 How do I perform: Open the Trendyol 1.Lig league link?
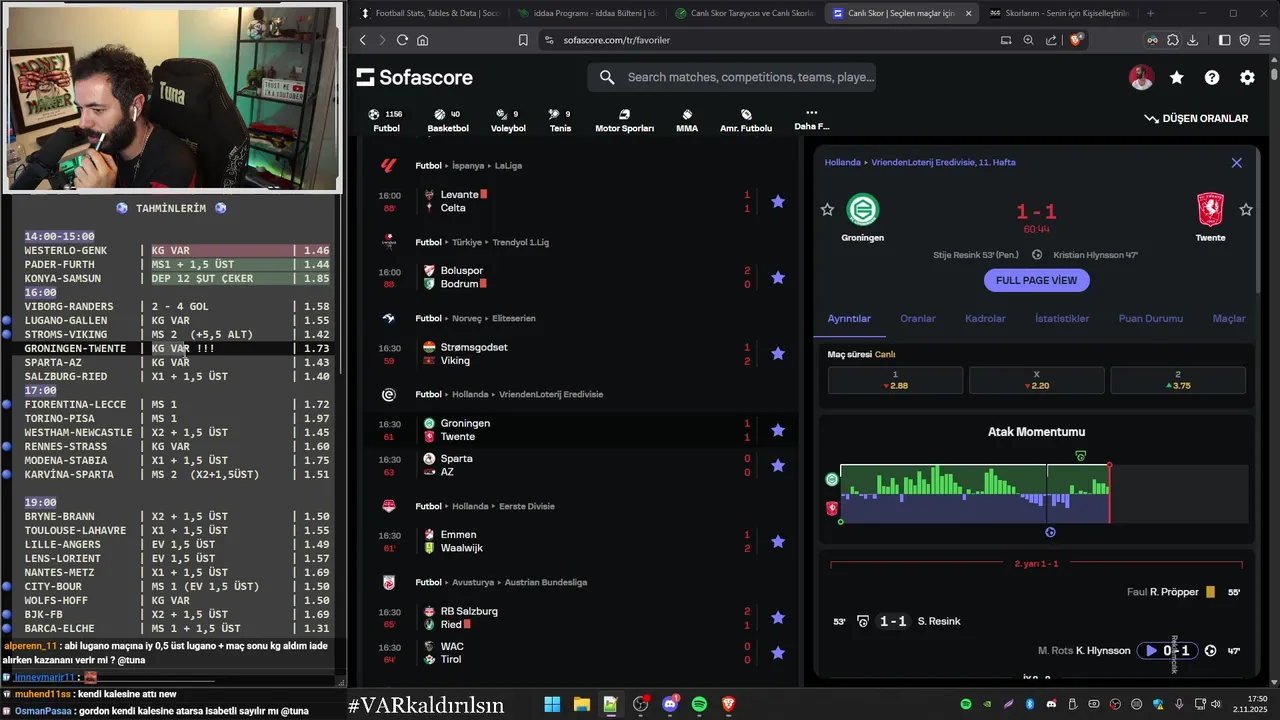tap(521, 242)
